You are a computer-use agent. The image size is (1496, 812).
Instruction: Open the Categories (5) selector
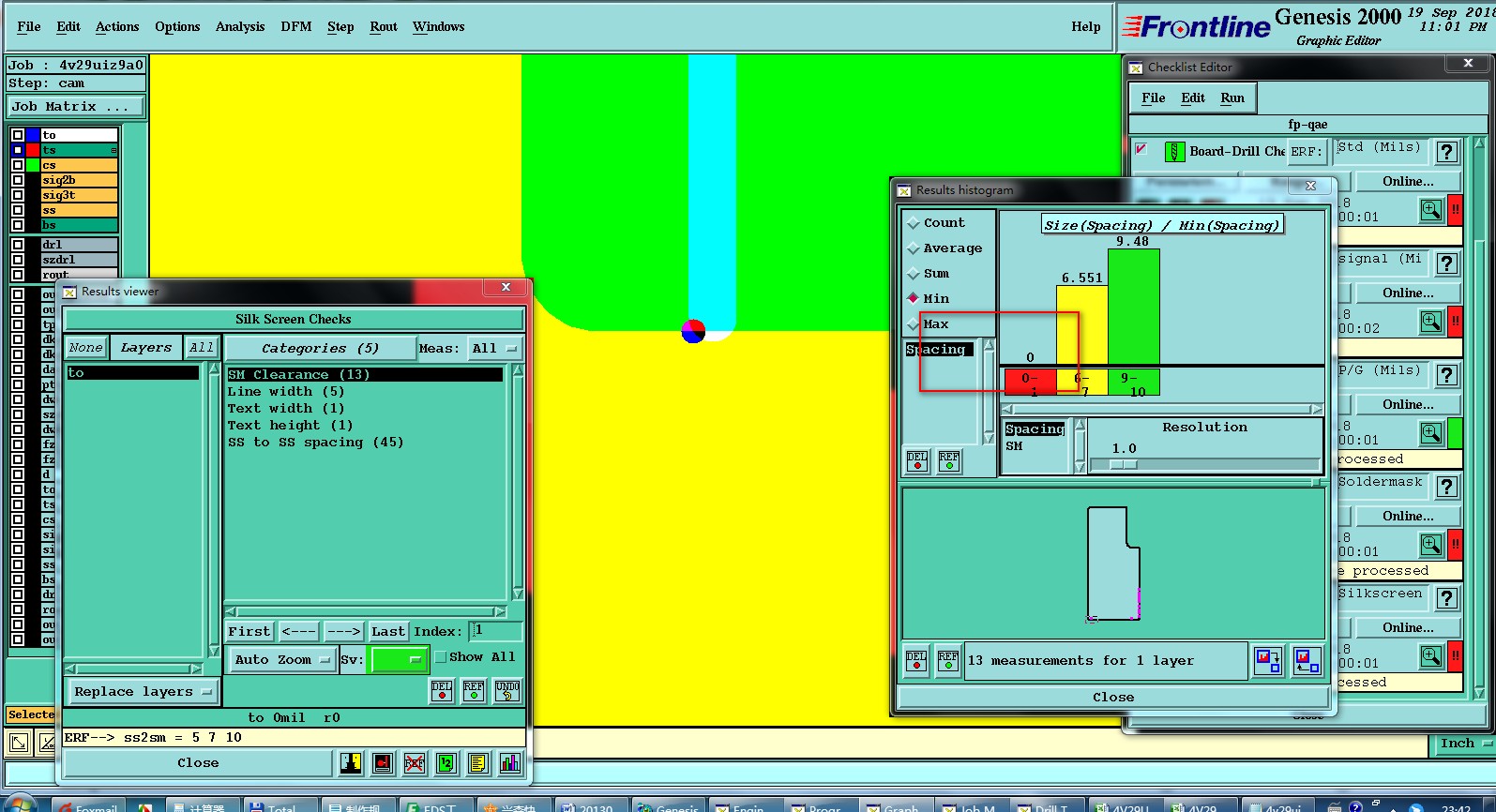tap(320, 349)
